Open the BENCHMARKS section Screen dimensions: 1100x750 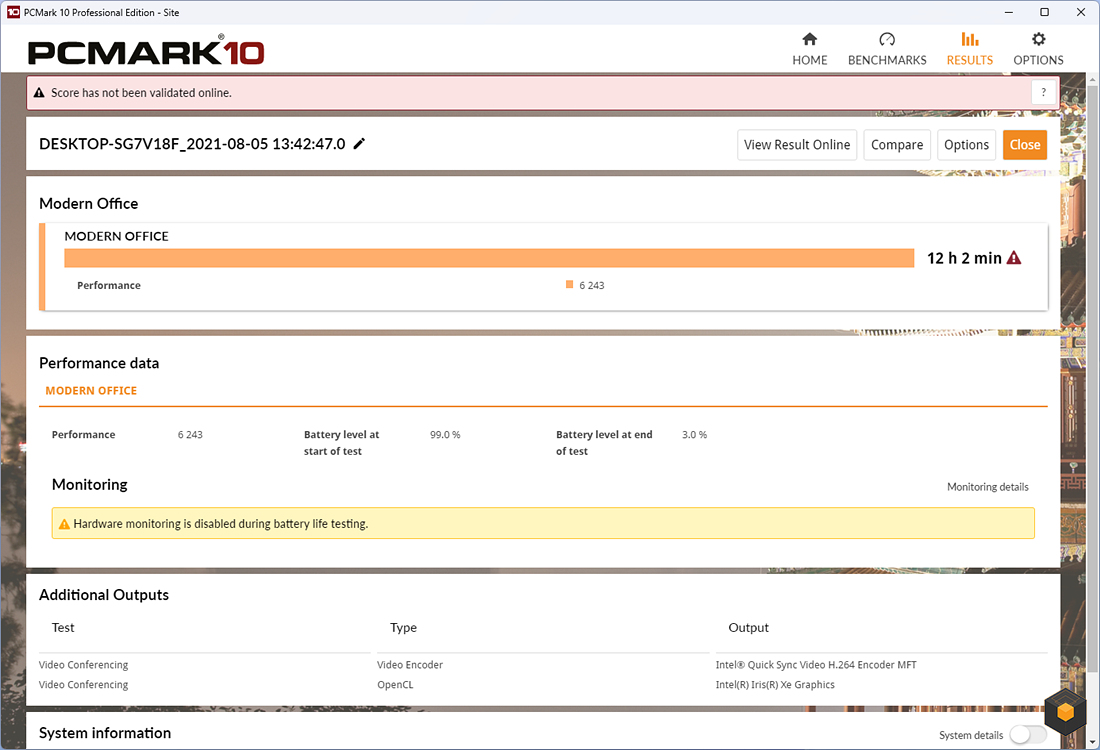[887, 49]
